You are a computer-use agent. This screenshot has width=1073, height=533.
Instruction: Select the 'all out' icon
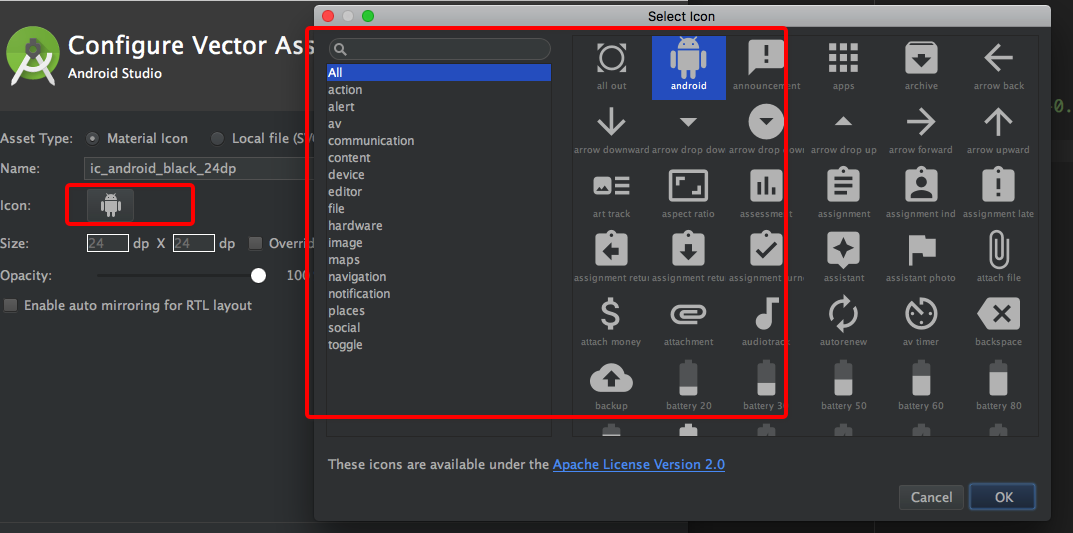tap(611, 58)
